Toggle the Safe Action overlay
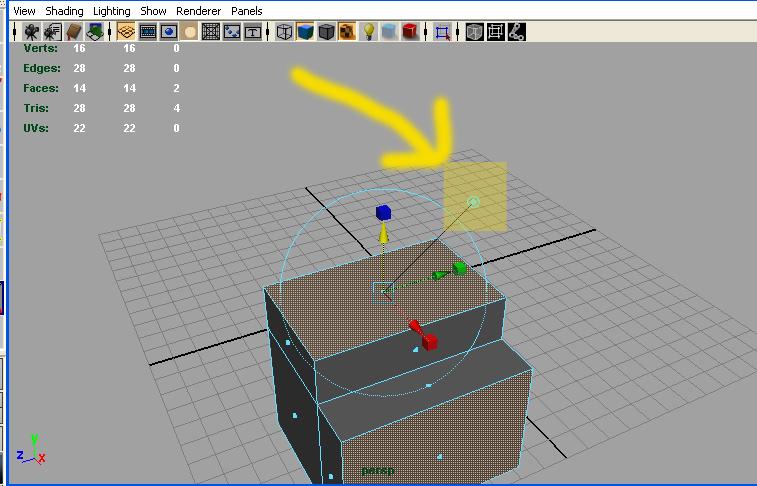Image resolution: width=757 pixels, height=486 pixels. tap(232, 32)
